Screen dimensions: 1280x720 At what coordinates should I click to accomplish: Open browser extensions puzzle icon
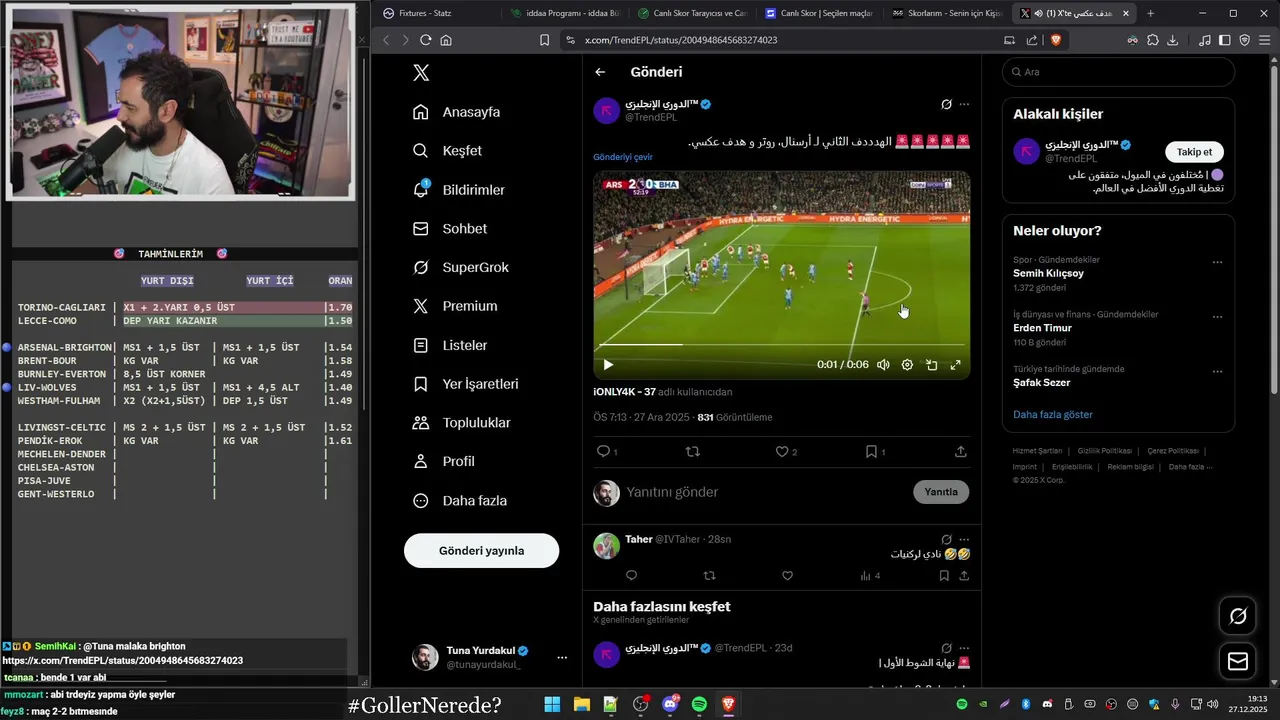click(1153, 40)
